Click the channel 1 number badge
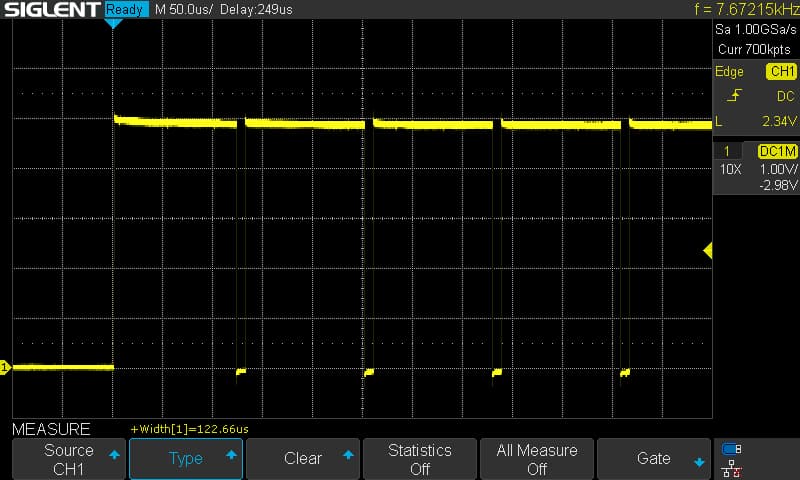This screenshot has width=800, height=480. pyautogui.click(x=727, y=151)
